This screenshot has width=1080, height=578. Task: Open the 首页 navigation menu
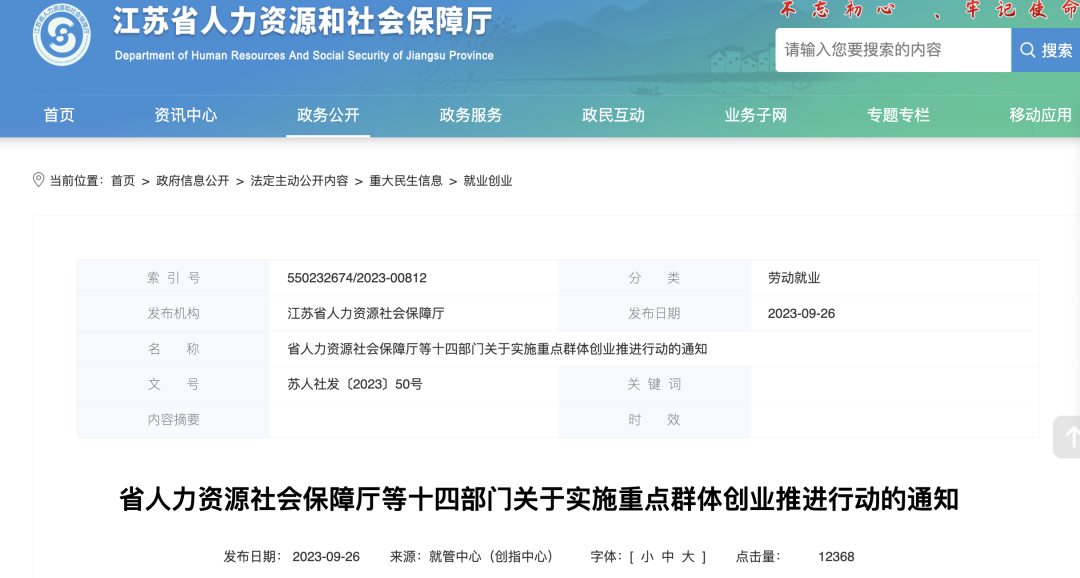pos(59,115)
